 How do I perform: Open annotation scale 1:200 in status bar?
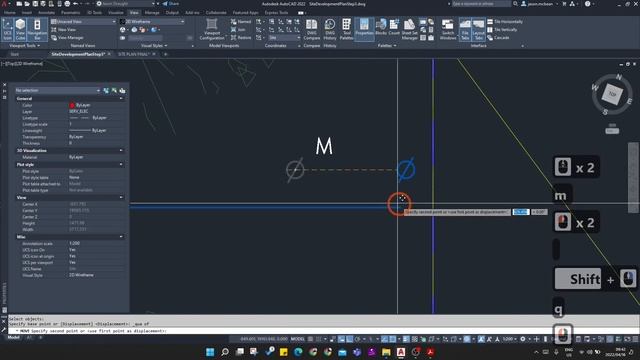(509, 339)
